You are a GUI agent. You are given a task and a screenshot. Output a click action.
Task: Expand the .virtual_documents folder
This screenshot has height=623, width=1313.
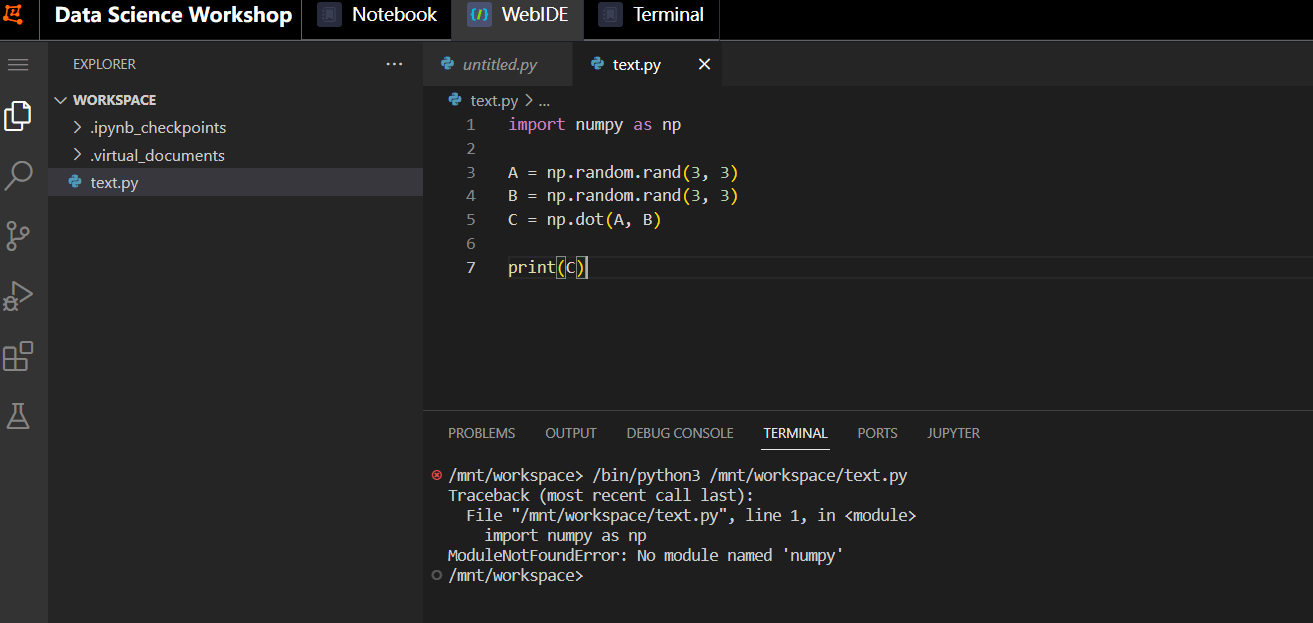click(236, 155)
